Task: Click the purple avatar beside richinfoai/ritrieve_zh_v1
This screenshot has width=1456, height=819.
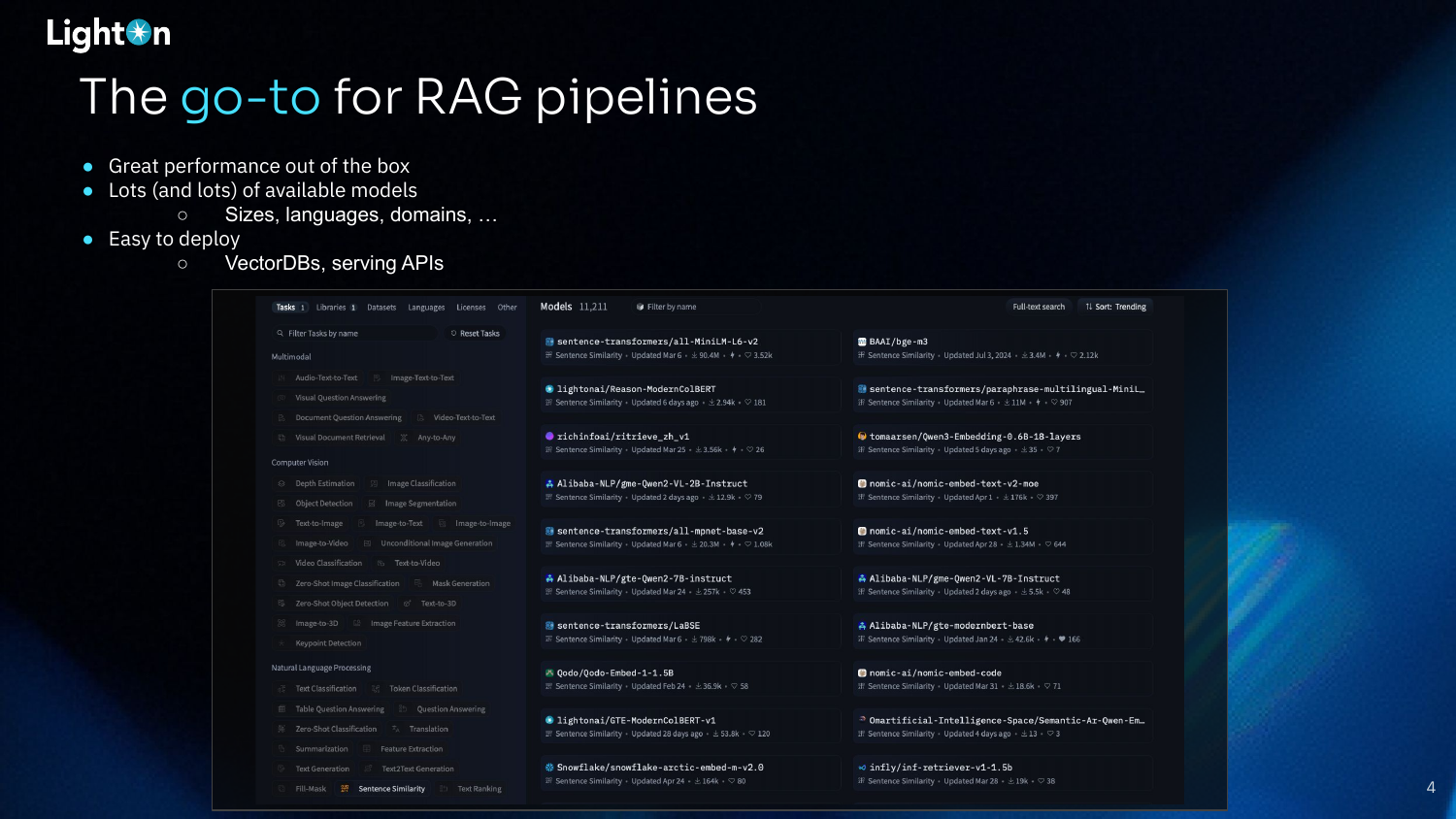Action: 549,437
